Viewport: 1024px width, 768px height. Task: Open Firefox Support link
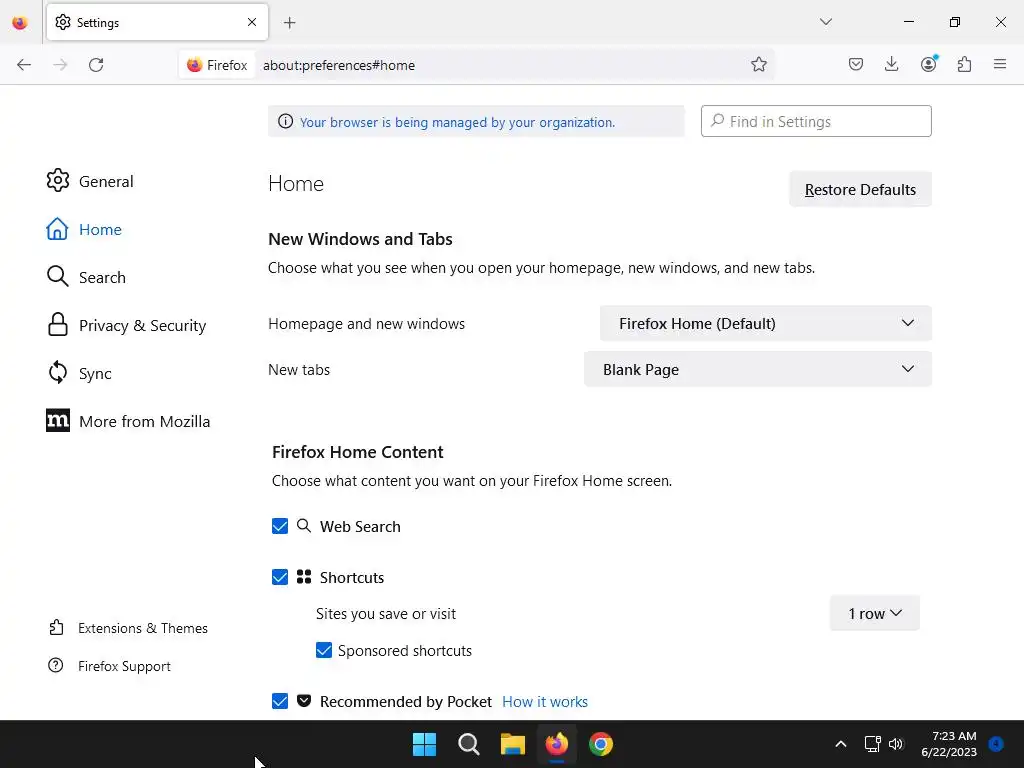pyautogui.click(x=109, y=666)
